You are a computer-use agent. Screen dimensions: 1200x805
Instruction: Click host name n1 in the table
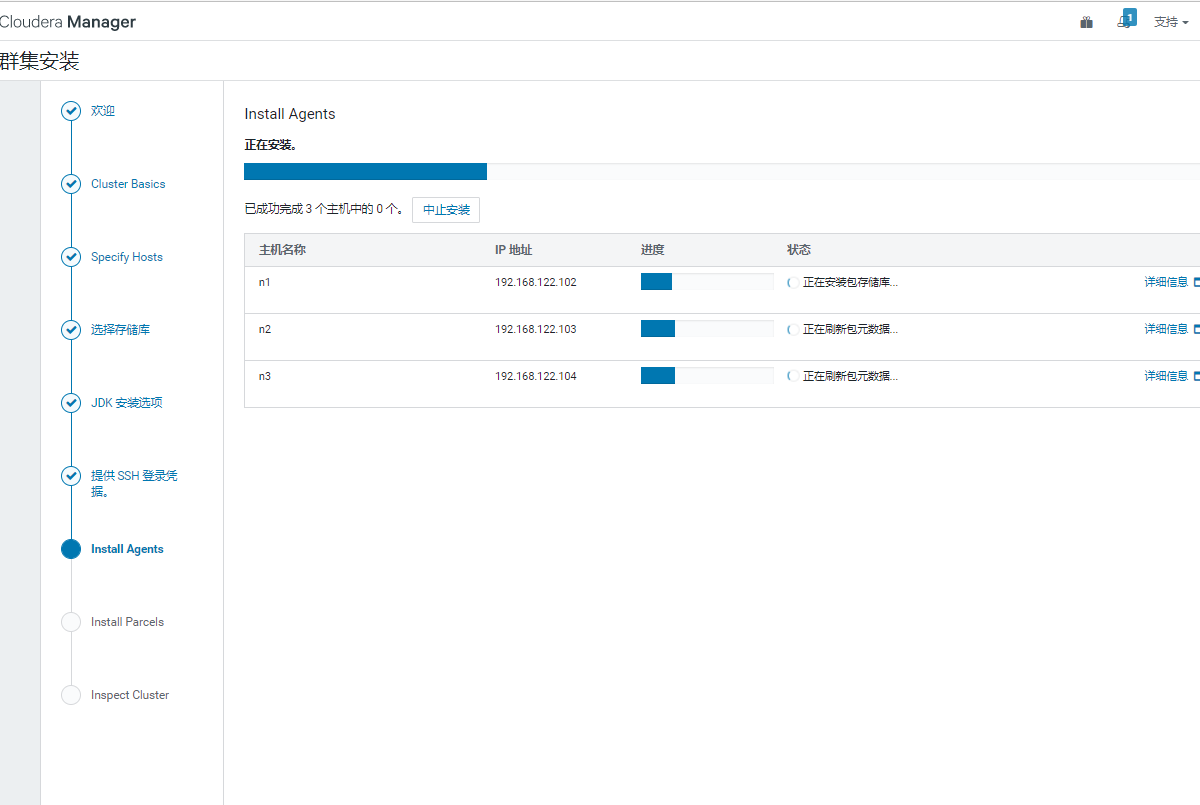click(265, 282)
